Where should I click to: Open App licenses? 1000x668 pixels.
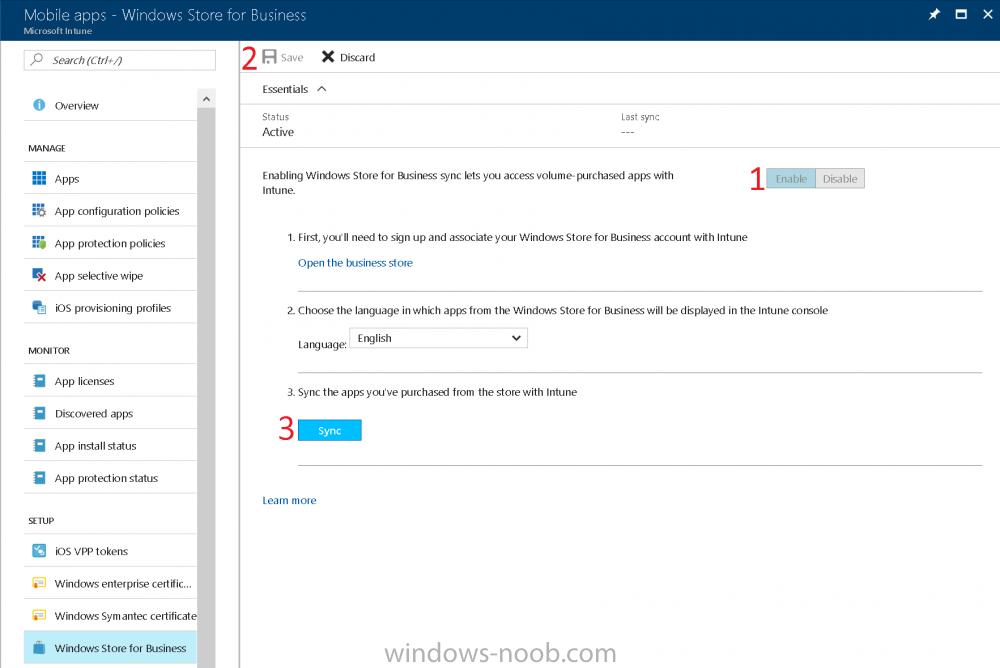[x=110, y=381]
